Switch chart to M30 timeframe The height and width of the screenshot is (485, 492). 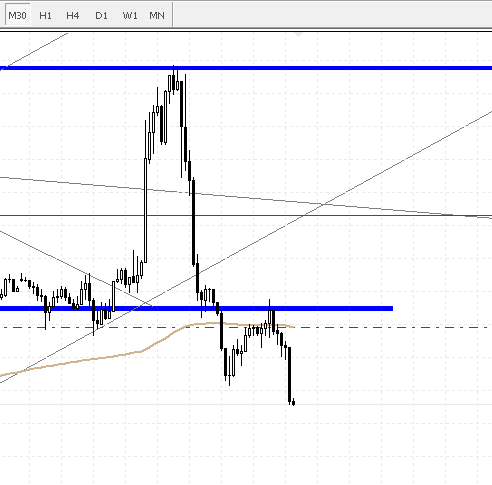click(x=17, y=15)
